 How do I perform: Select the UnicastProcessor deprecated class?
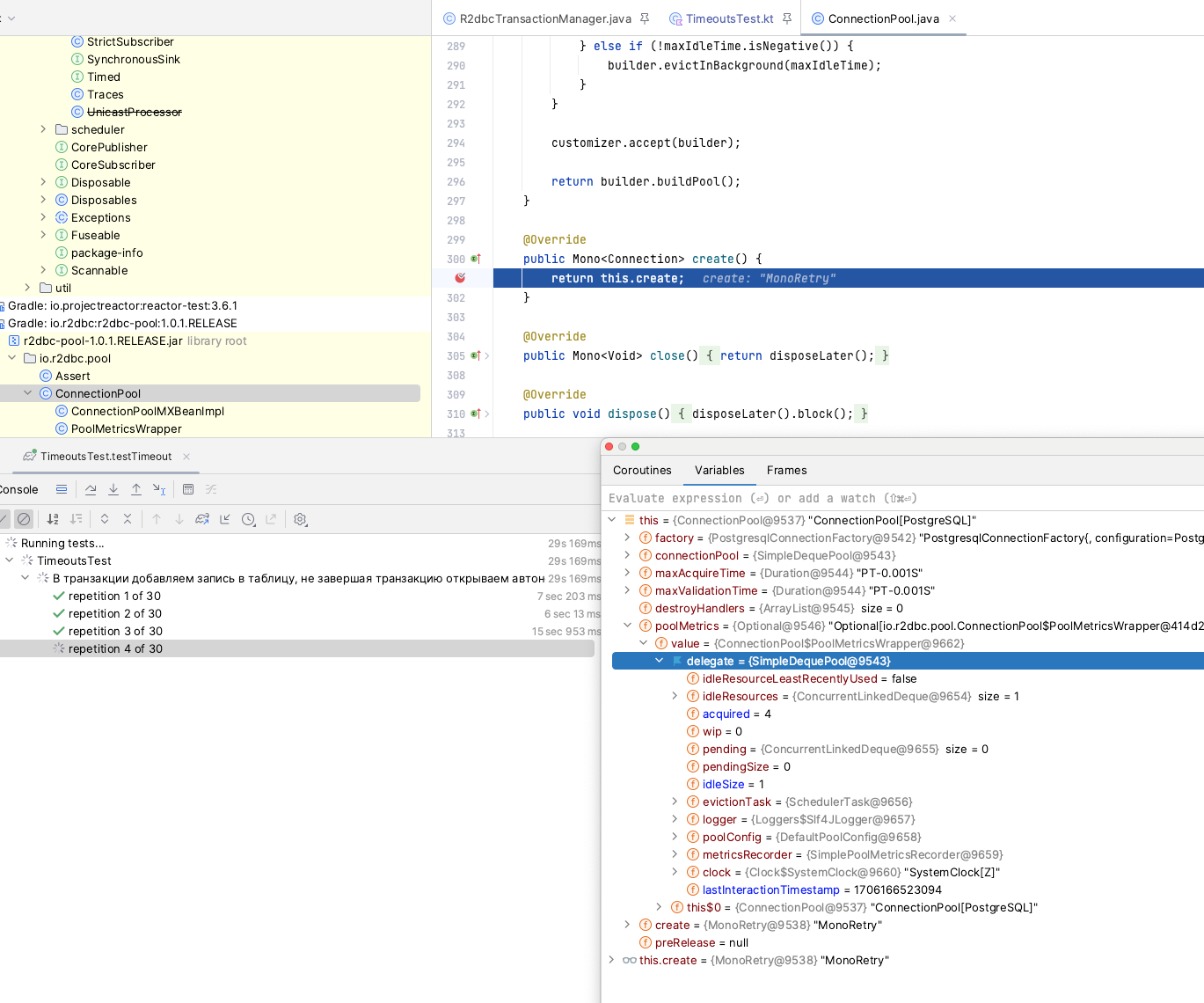[x=134, y=112]
